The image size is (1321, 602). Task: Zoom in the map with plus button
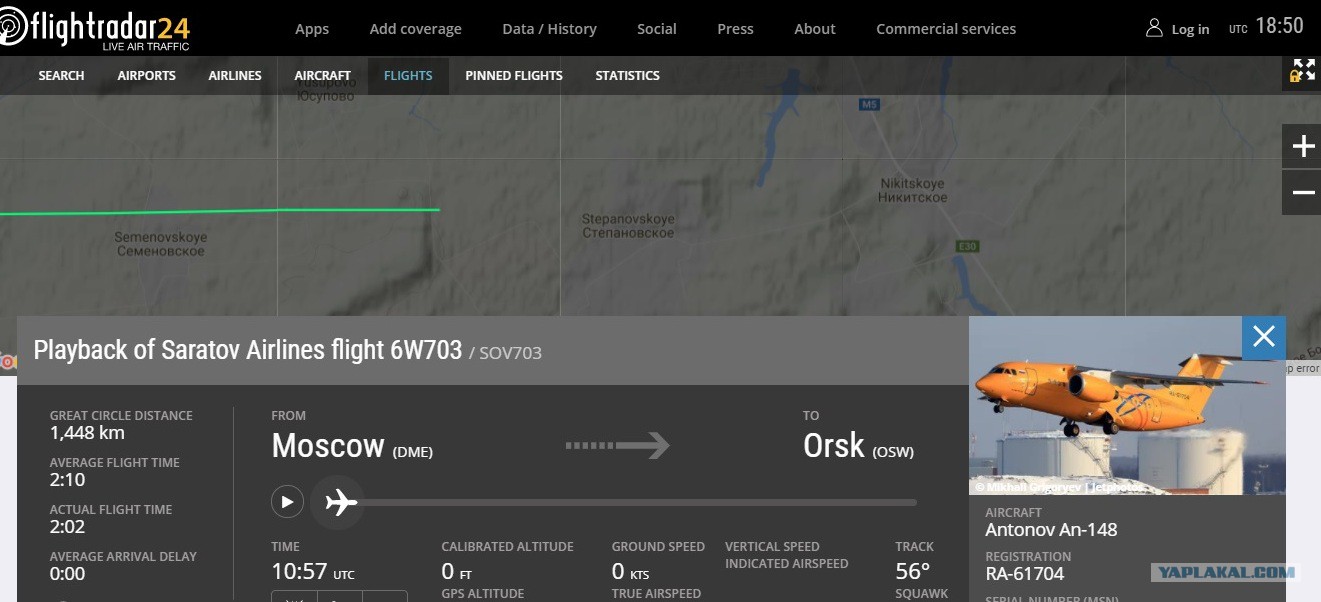tap(1302, 146)
